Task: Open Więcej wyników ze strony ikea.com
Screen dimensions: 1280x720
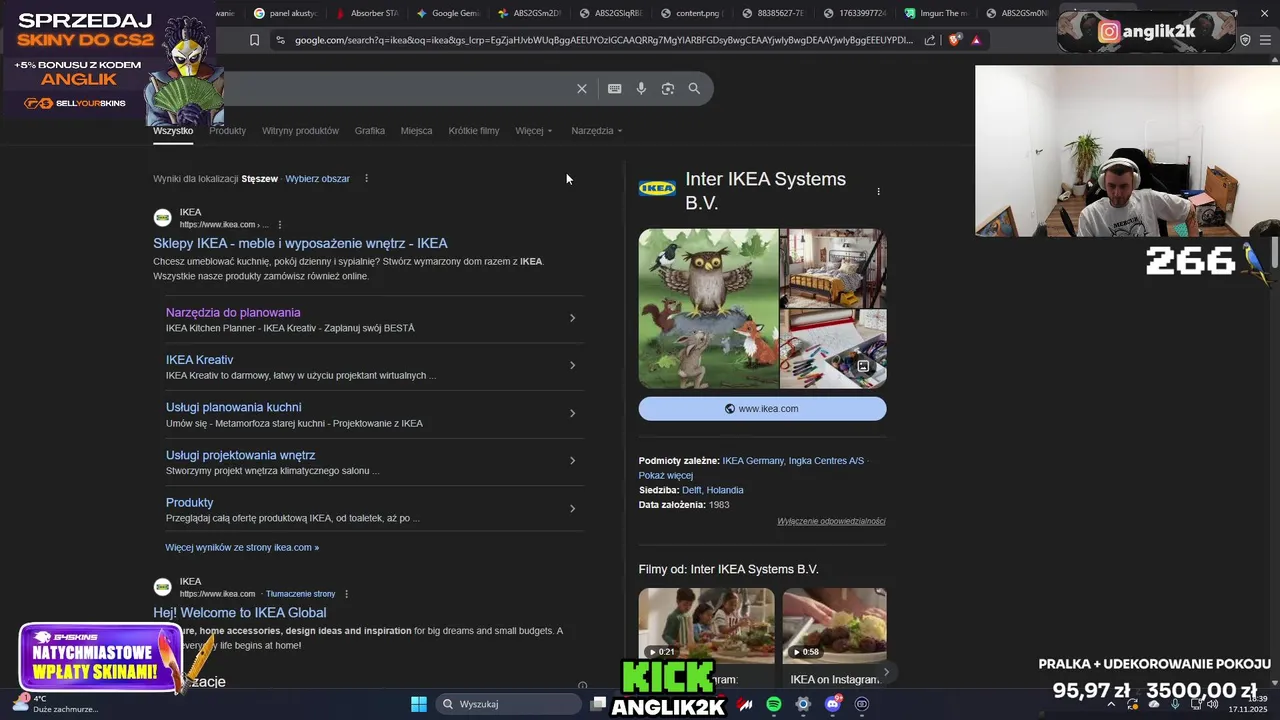Action: pos(242,548)
